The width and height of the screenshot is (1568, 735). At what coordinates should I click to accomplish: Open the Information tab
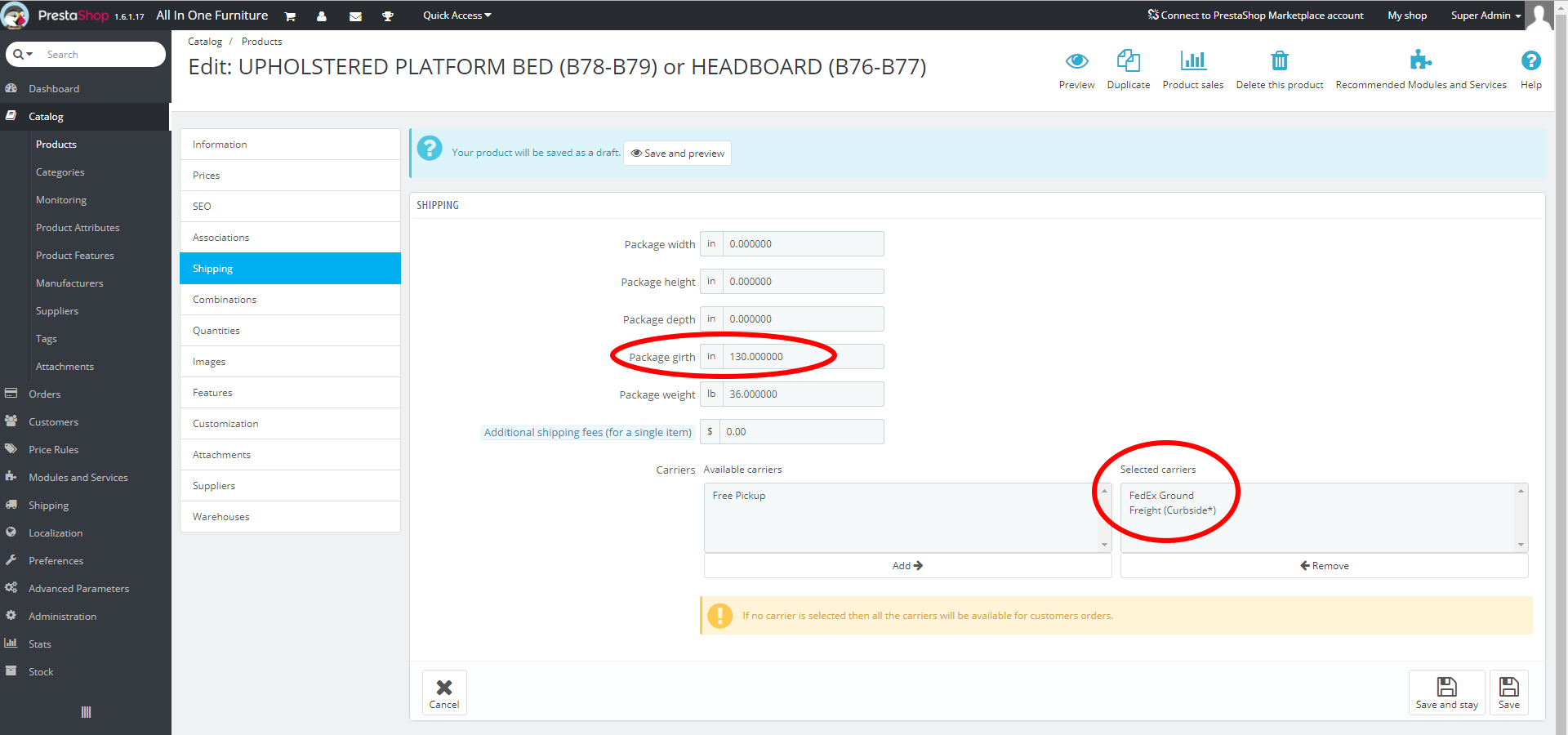pyautogui.click(x=290, y=145)
